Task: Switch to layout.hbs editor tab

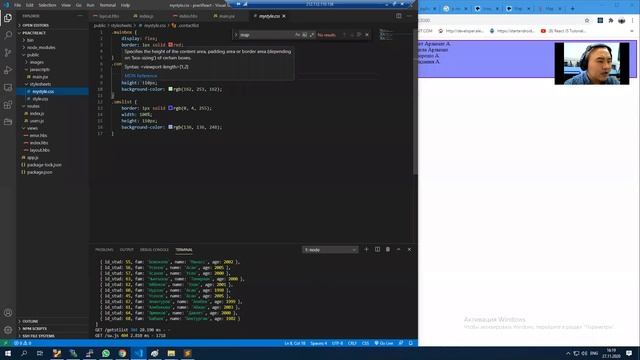Action: tap(109, 16)
